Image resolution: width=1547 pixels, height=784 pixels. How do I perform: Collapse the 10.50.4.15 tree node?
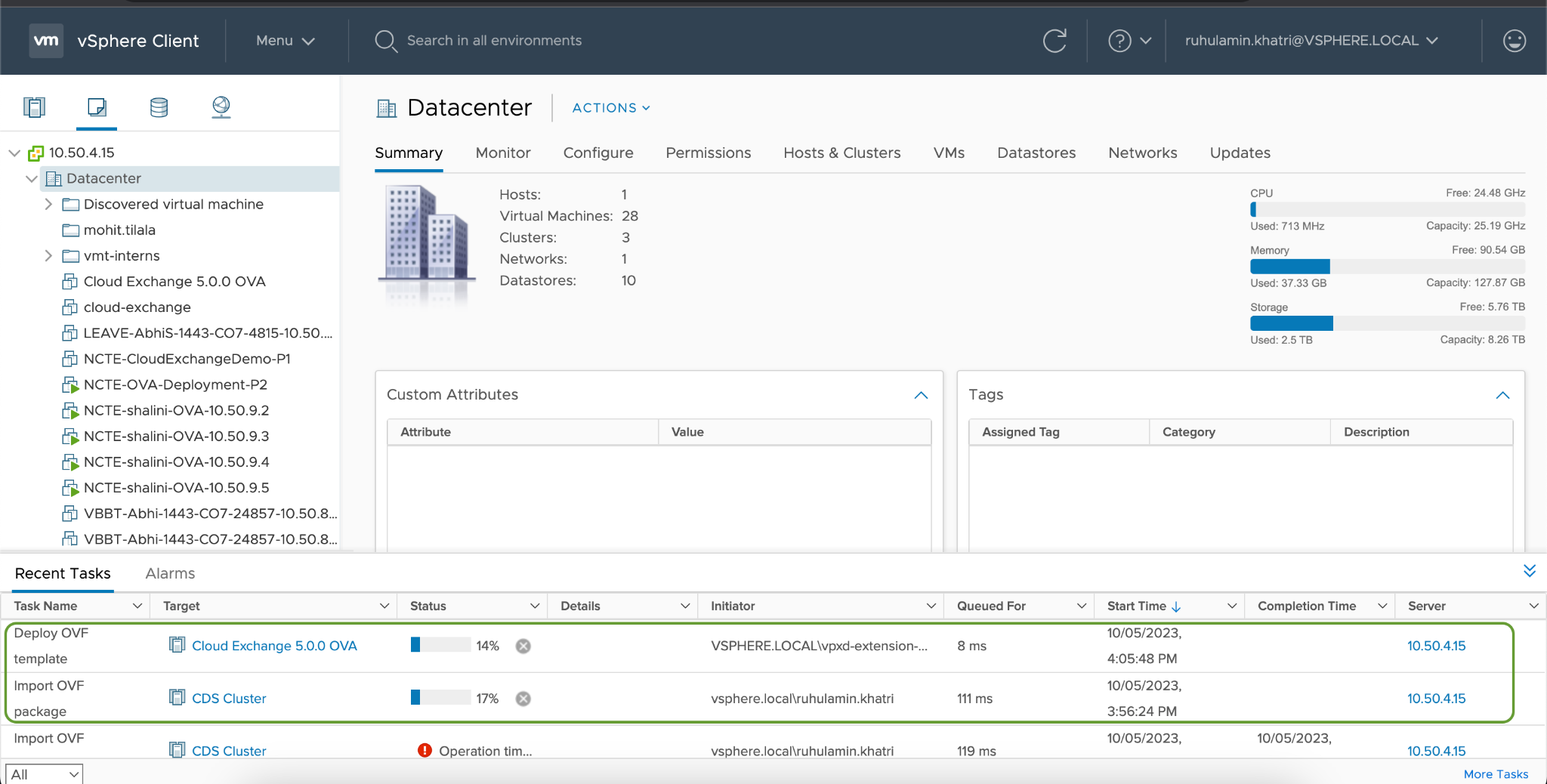point(14,153)
